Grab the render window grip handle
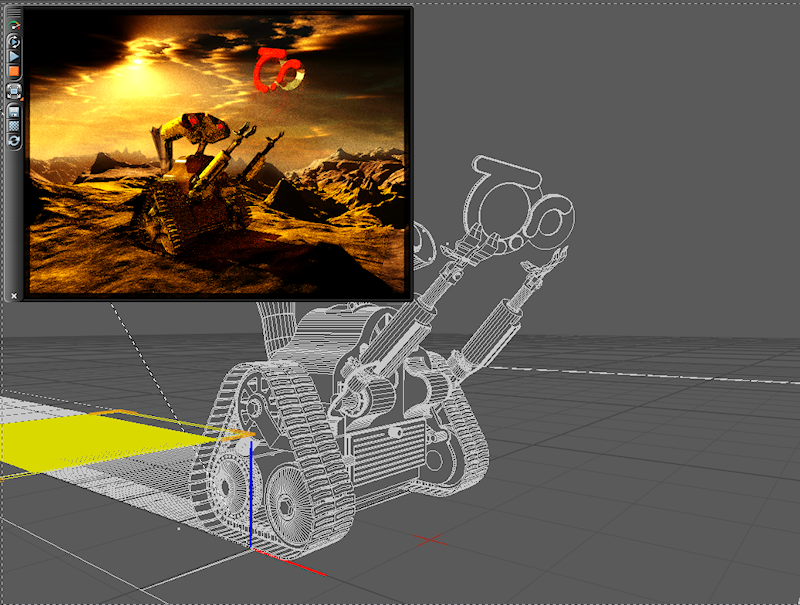 pos(14,13)
